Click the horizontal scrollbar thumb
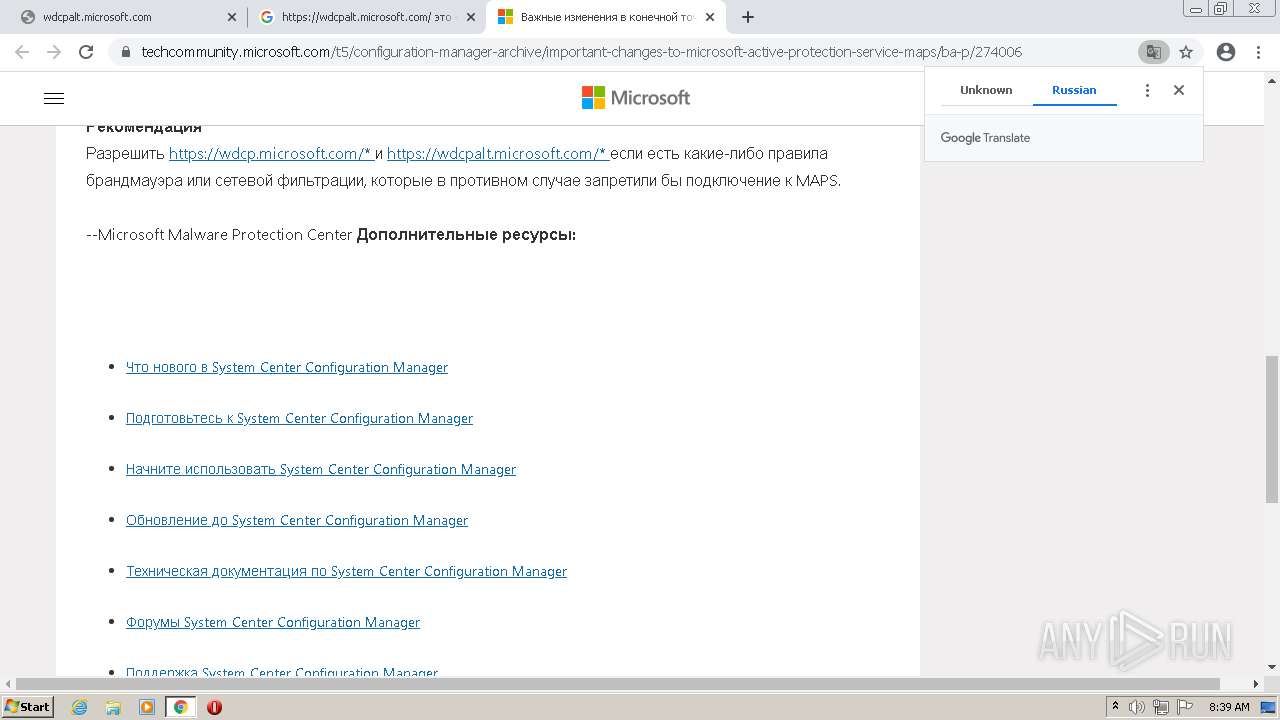Screen dimensions: 1280x720 [617, 684]
